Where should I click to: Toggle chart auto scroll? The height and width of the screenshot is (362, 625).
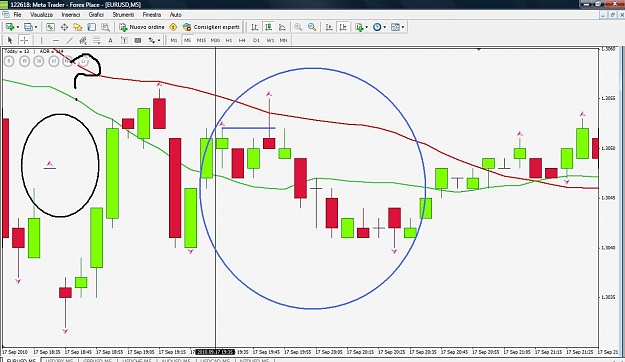pyautogui.click(x=329, y=27)
